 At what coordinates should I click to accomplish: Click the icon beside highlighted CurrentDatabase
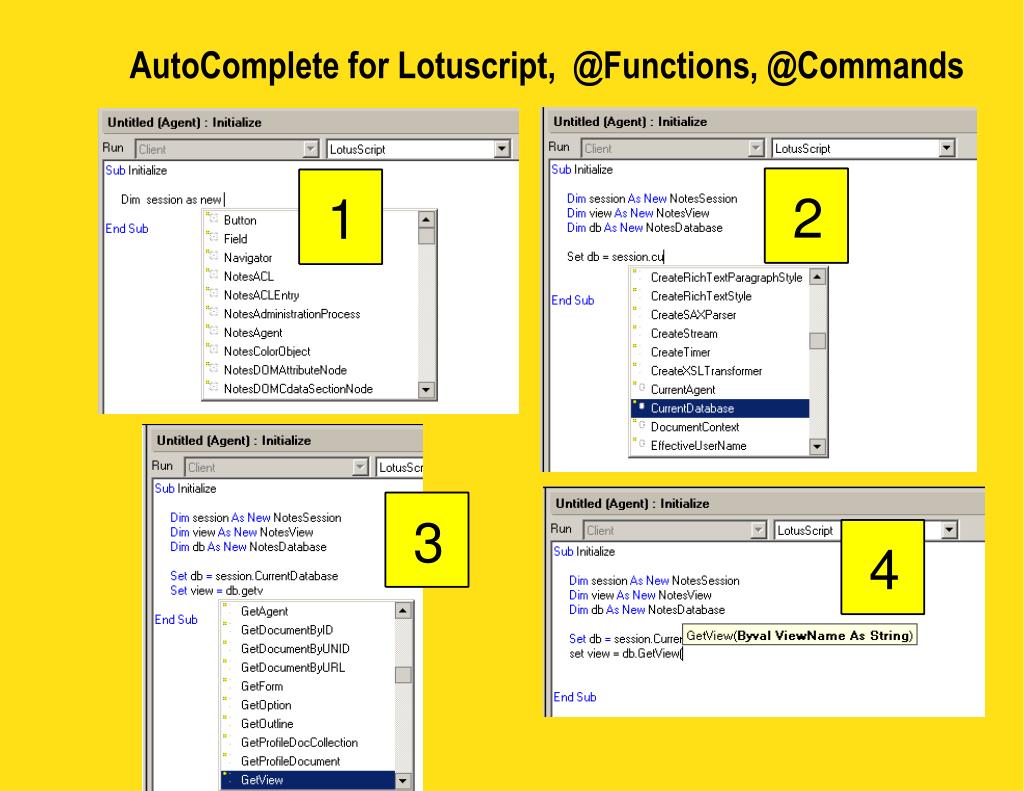639,406
